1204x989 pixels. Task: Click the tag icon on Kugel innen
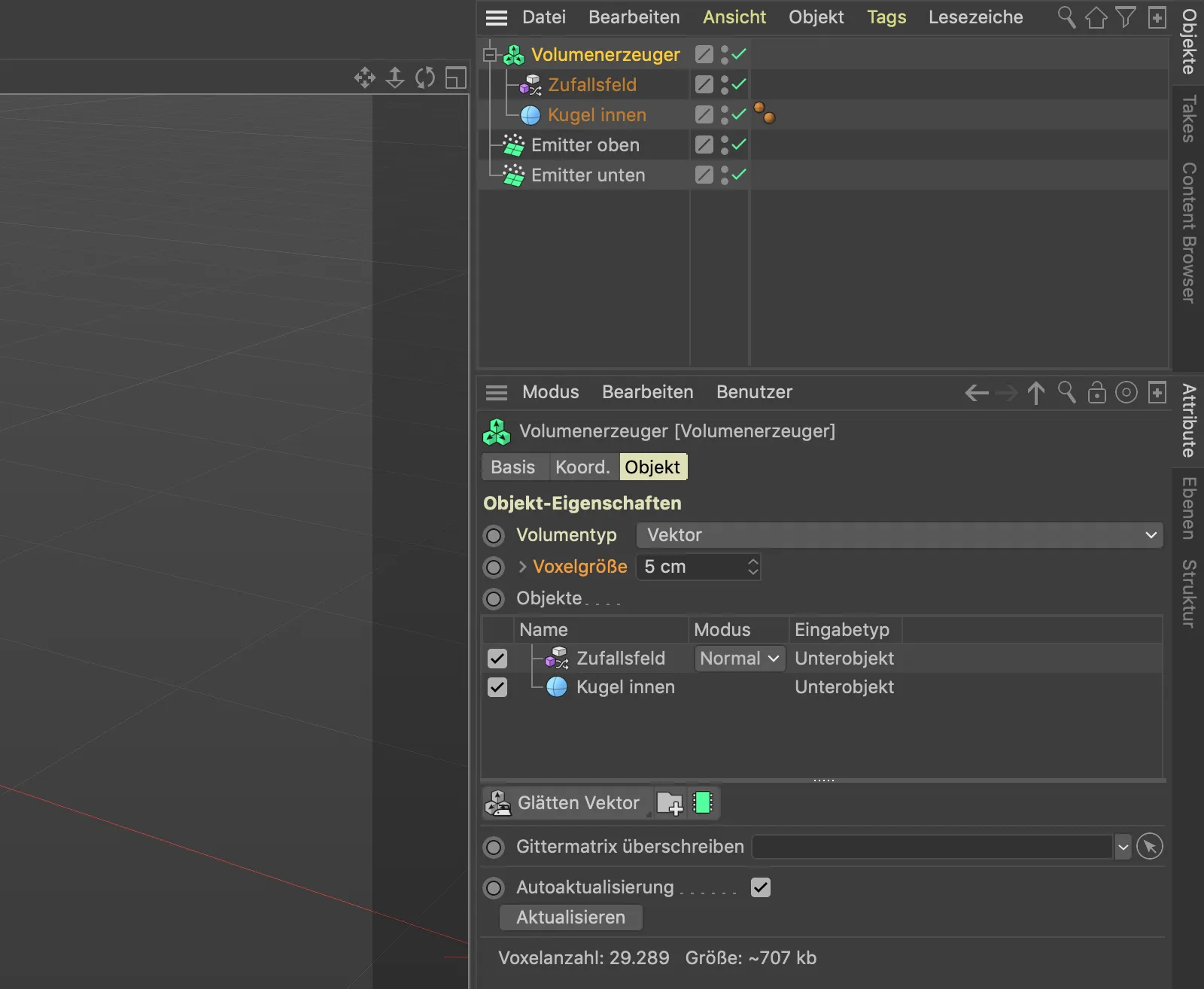click(765, 114)
